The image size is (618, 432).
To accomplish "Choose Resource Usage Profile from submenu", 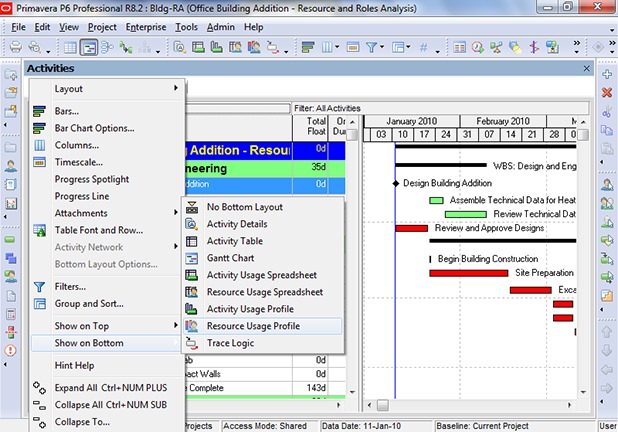I will coord(262,326).
